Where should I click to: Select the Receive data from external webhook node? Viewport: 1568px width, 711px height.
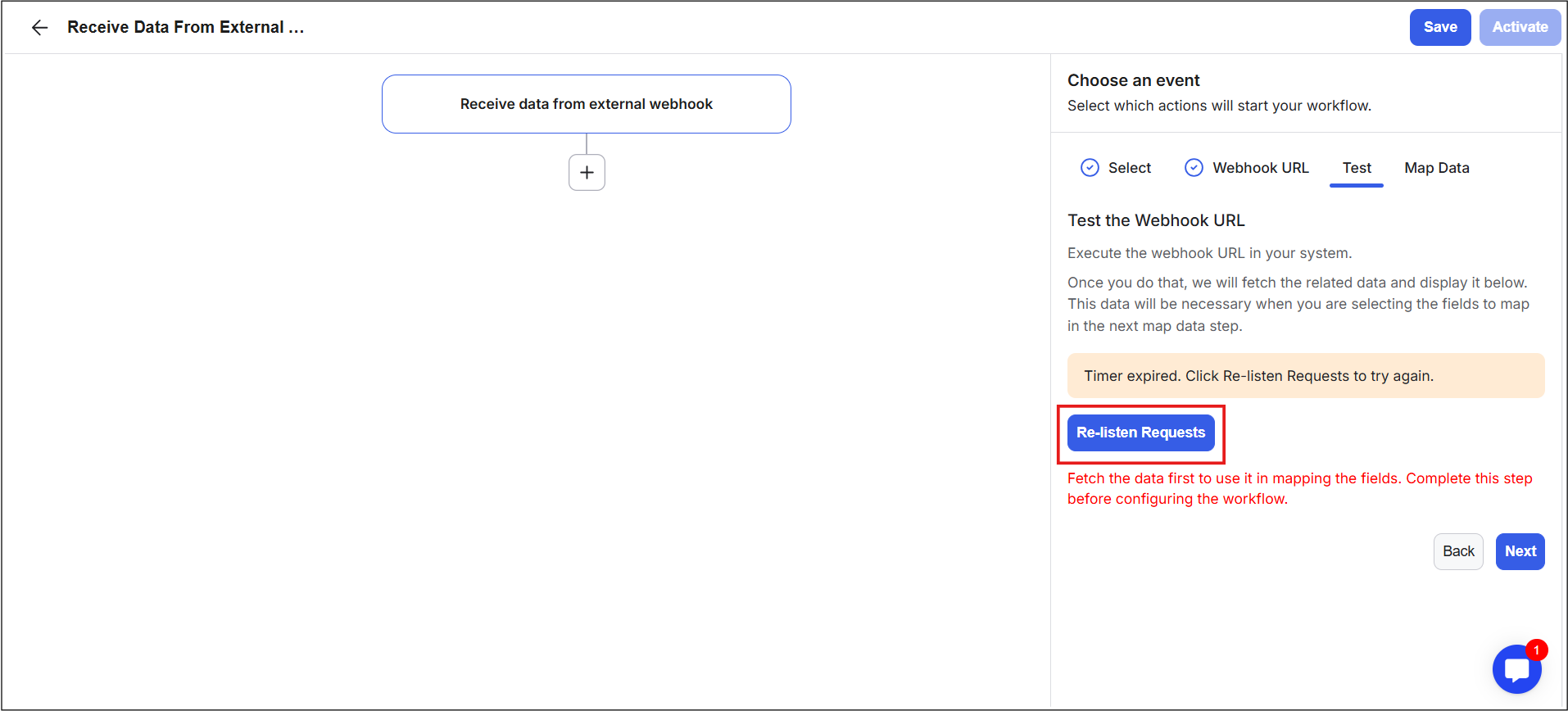(x=586, y=104)
